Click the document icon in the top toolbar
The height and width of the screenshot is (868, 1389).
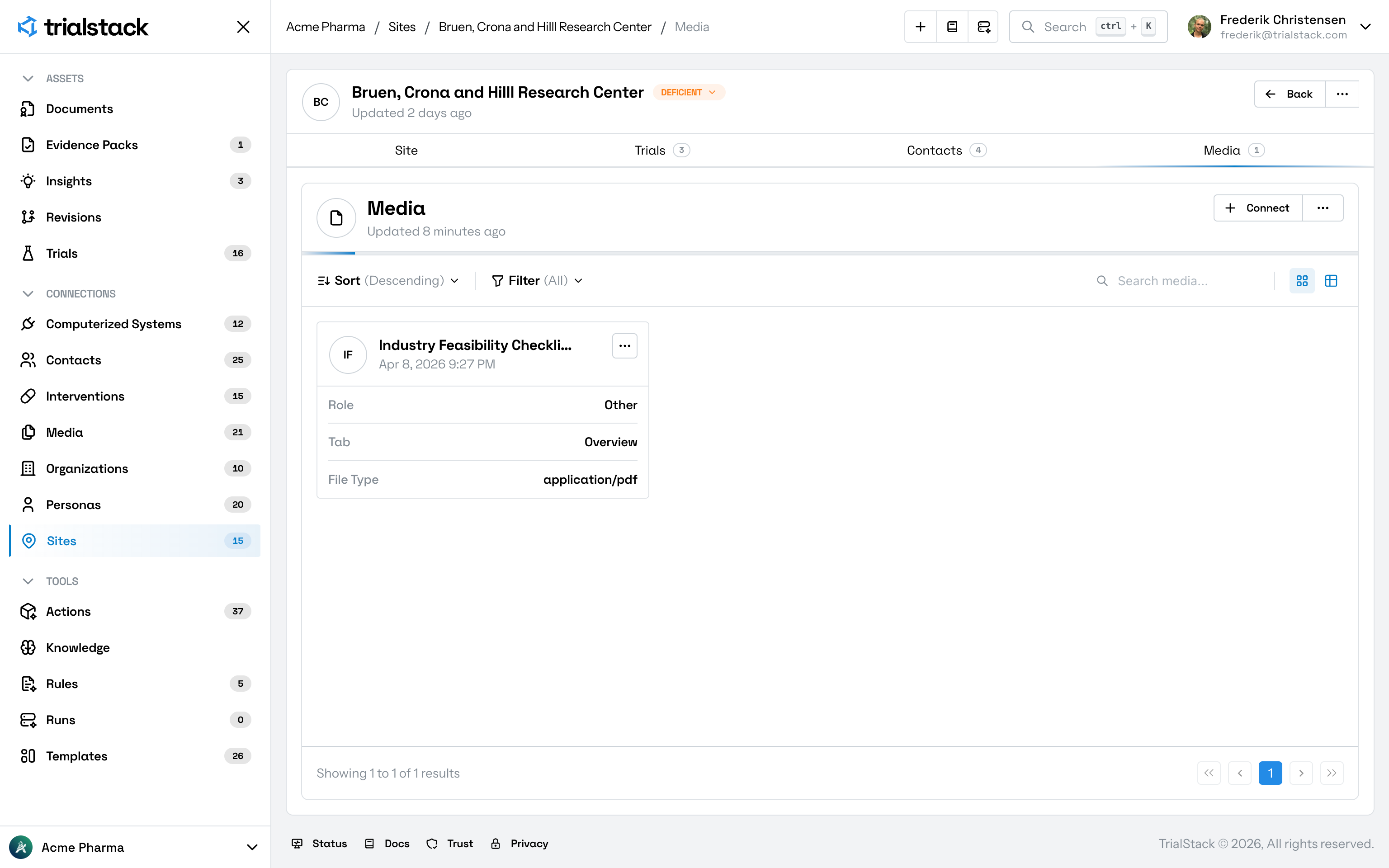point(952,27)
